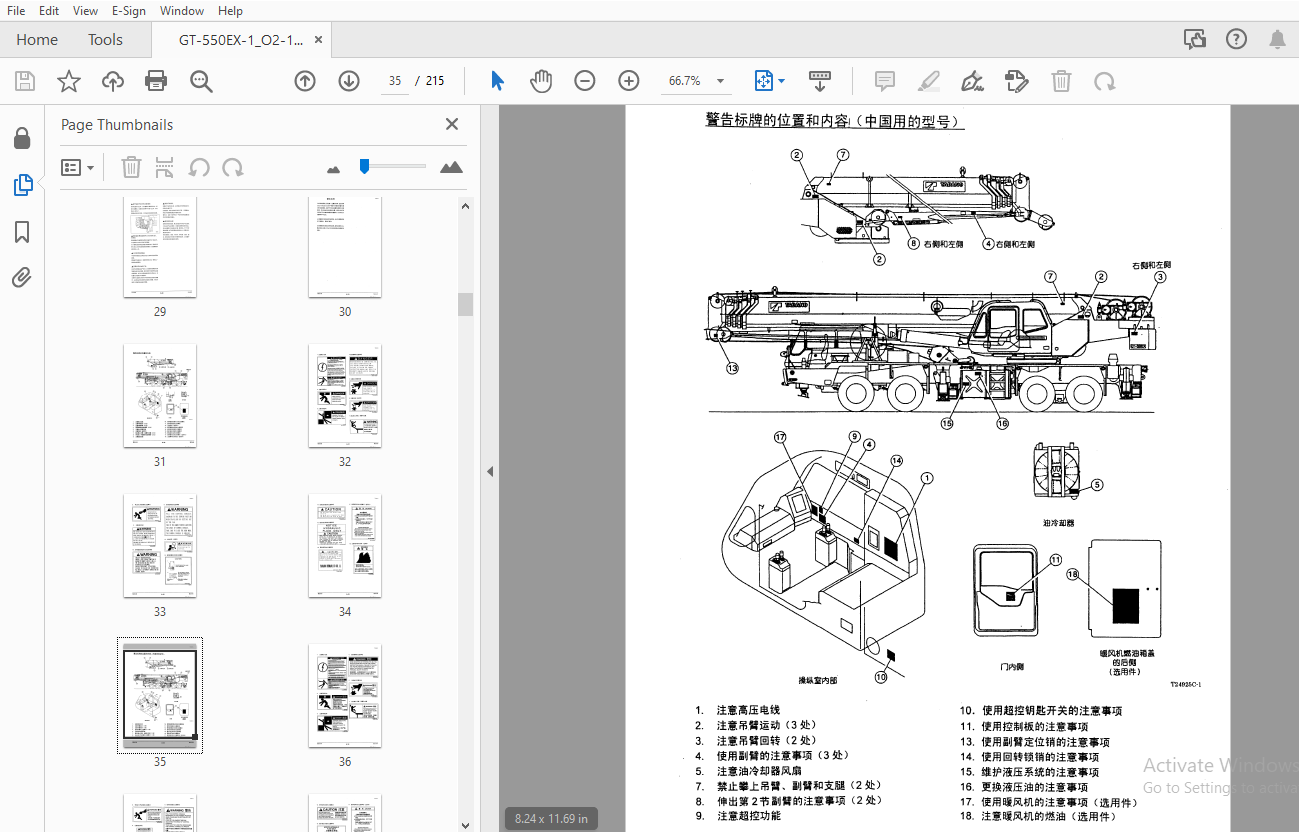Activate the selection arrow tool
Viewport: 1299px width, 832px height.
[497, 81]
